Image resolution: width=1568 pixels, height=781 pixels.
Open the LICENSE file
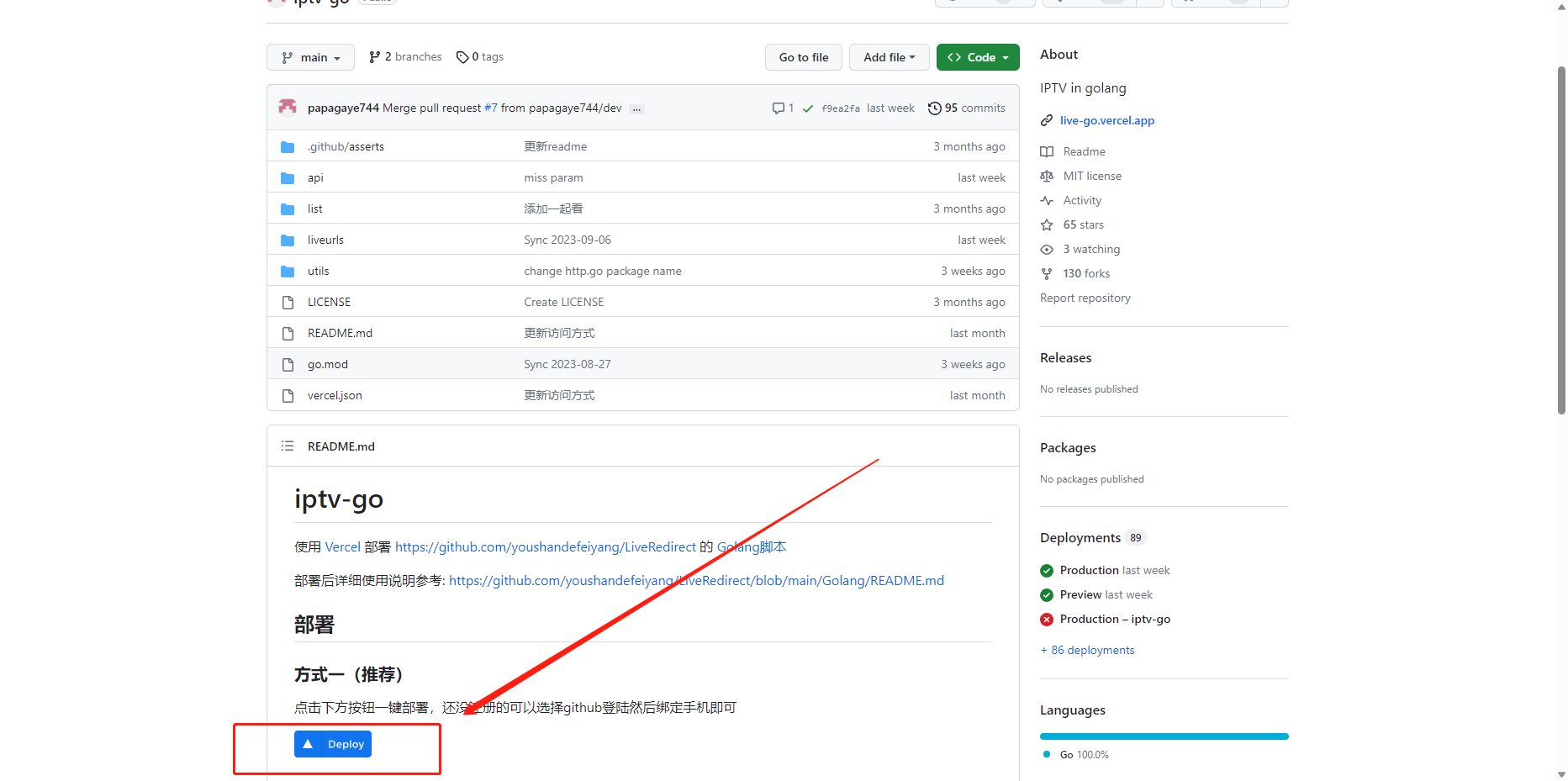[329, 302]
